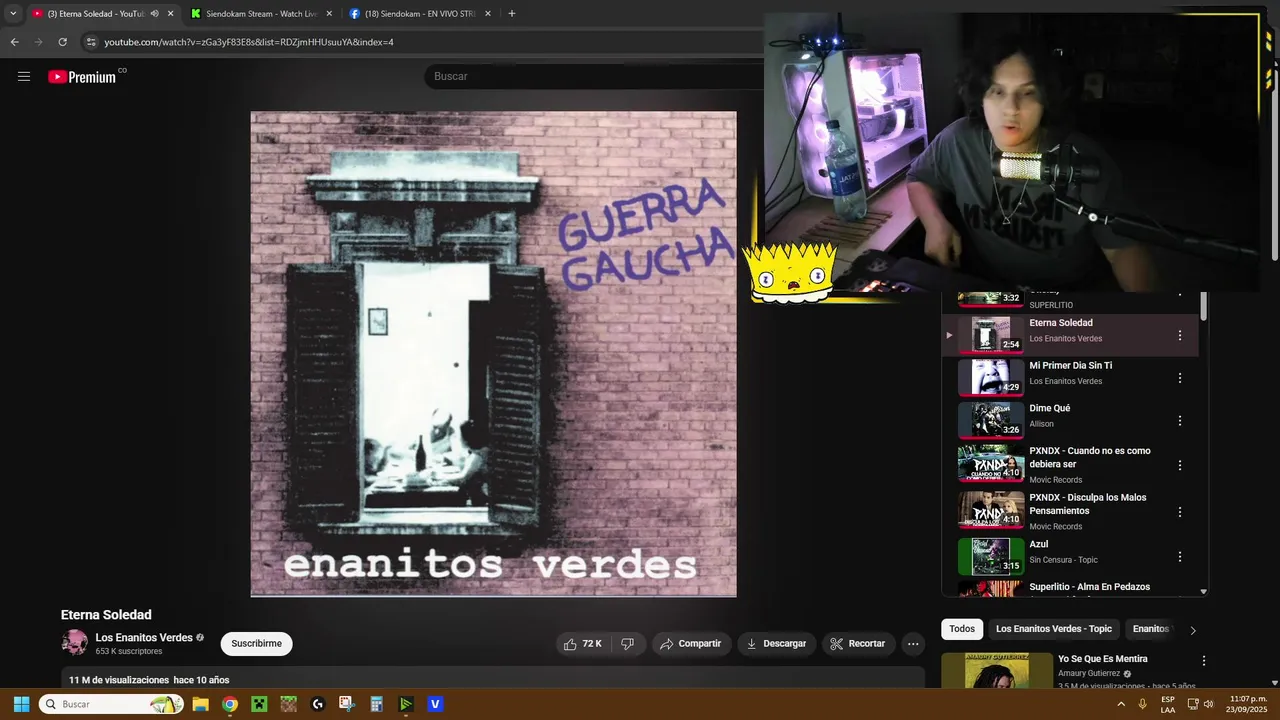Open Windows Start menu
This screenshot has height=720, width=1280.
21,704
